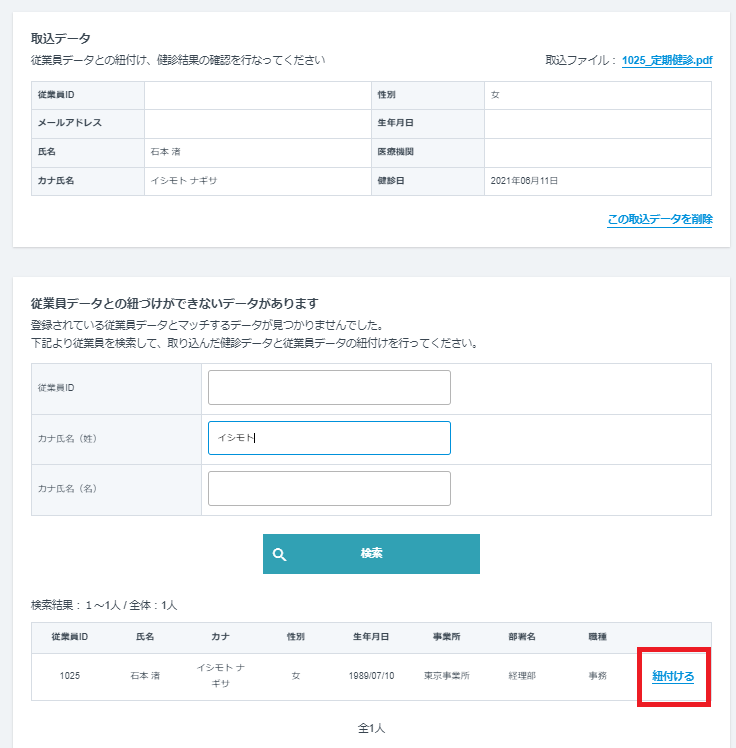Click the カナ氏名（姓） field containing イシモト
736x748 pixels.
point(329,438)
